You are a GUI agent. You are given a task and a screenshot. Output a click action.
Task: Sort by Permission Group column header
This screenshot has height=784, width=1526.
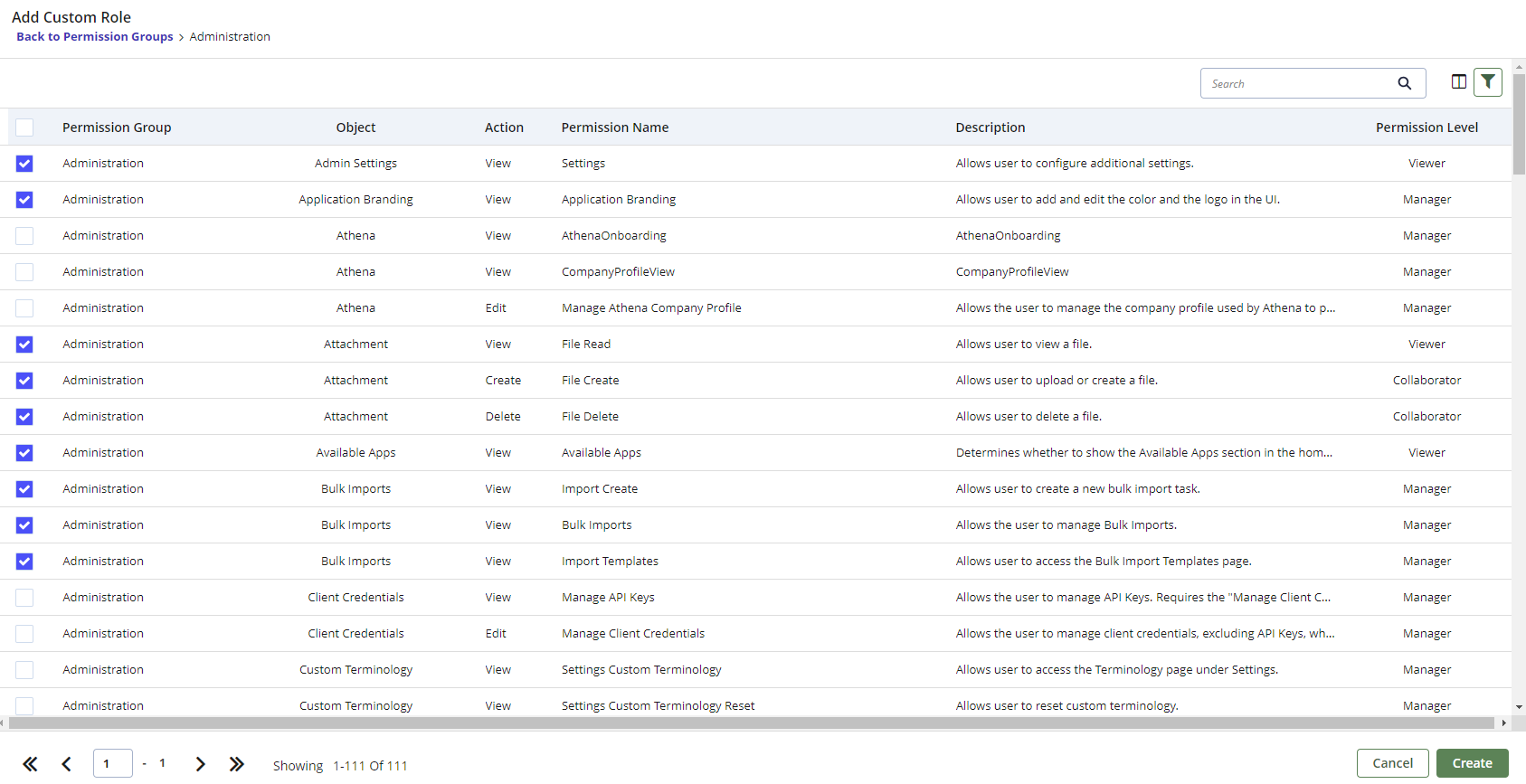[x=117, y=128]
